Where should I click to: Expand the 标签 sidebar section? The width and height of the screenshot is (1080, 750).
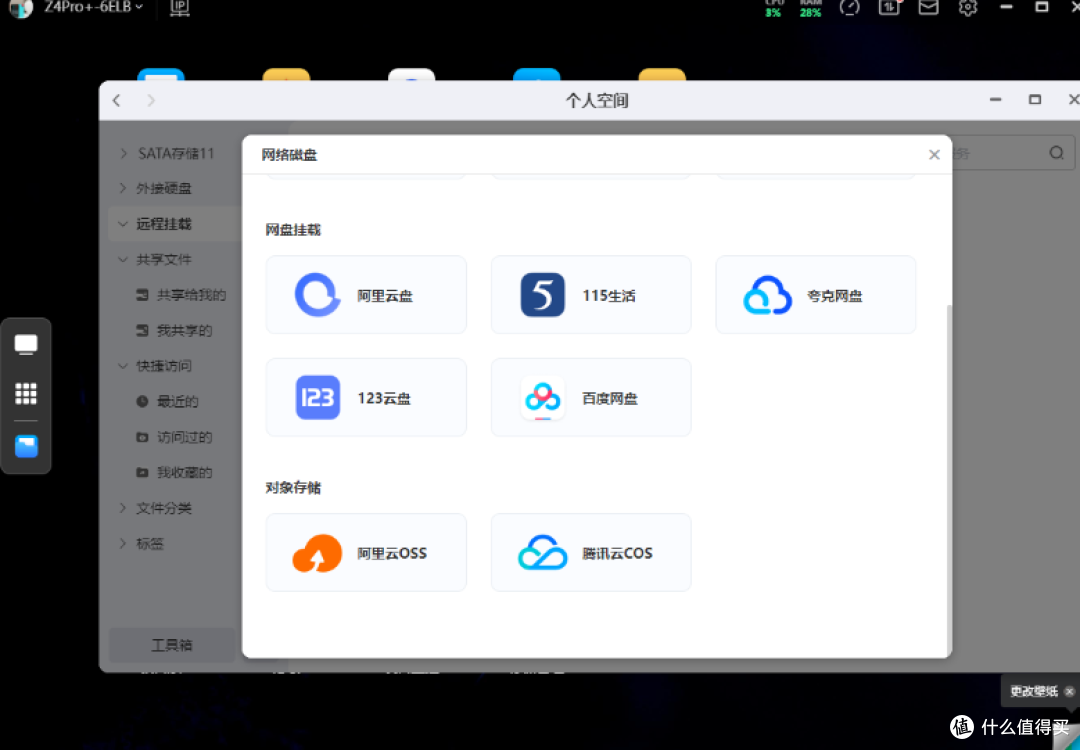123,543
